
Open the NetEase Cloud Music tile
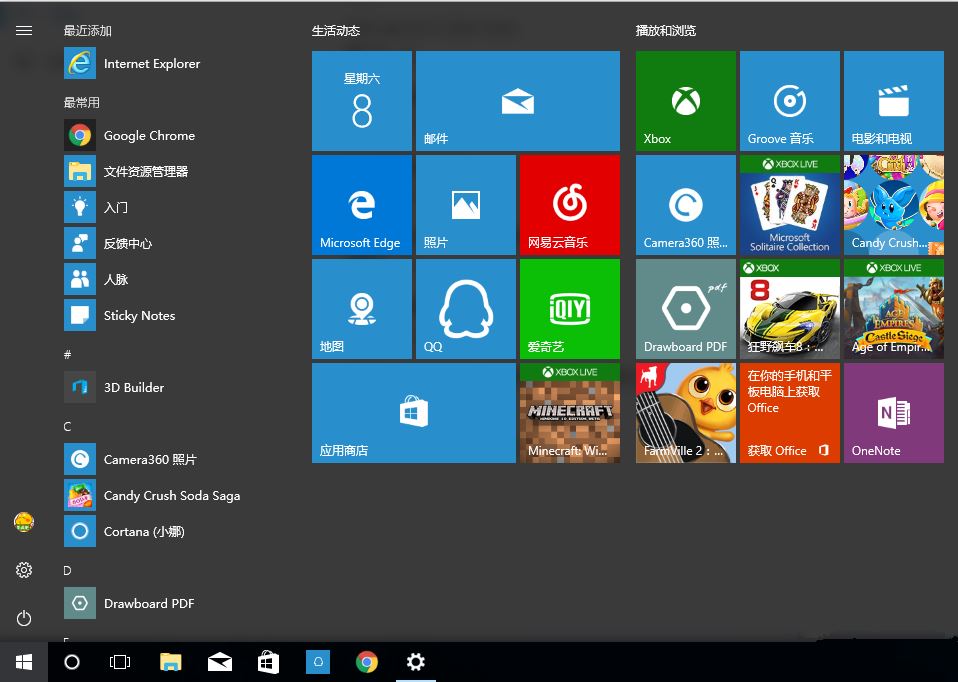pyautogui.click(x=569, y=205)
